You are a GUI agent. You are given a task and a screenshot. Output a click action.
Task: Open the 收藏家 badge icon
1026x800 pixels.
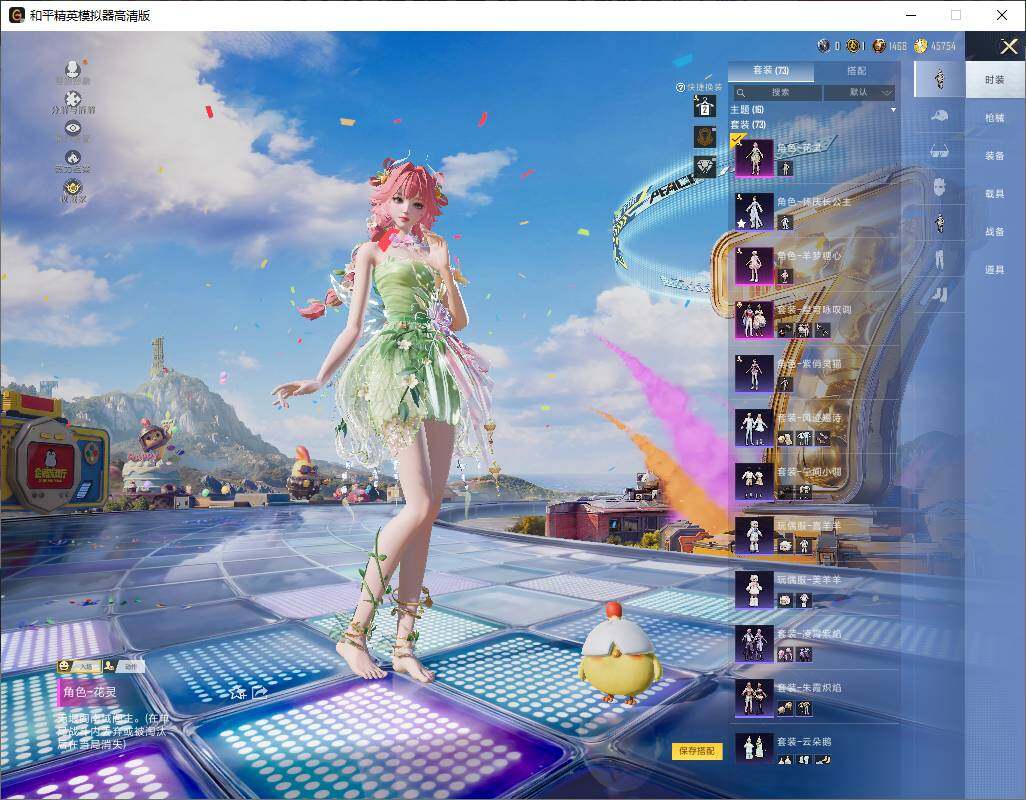tap(72, 188)
